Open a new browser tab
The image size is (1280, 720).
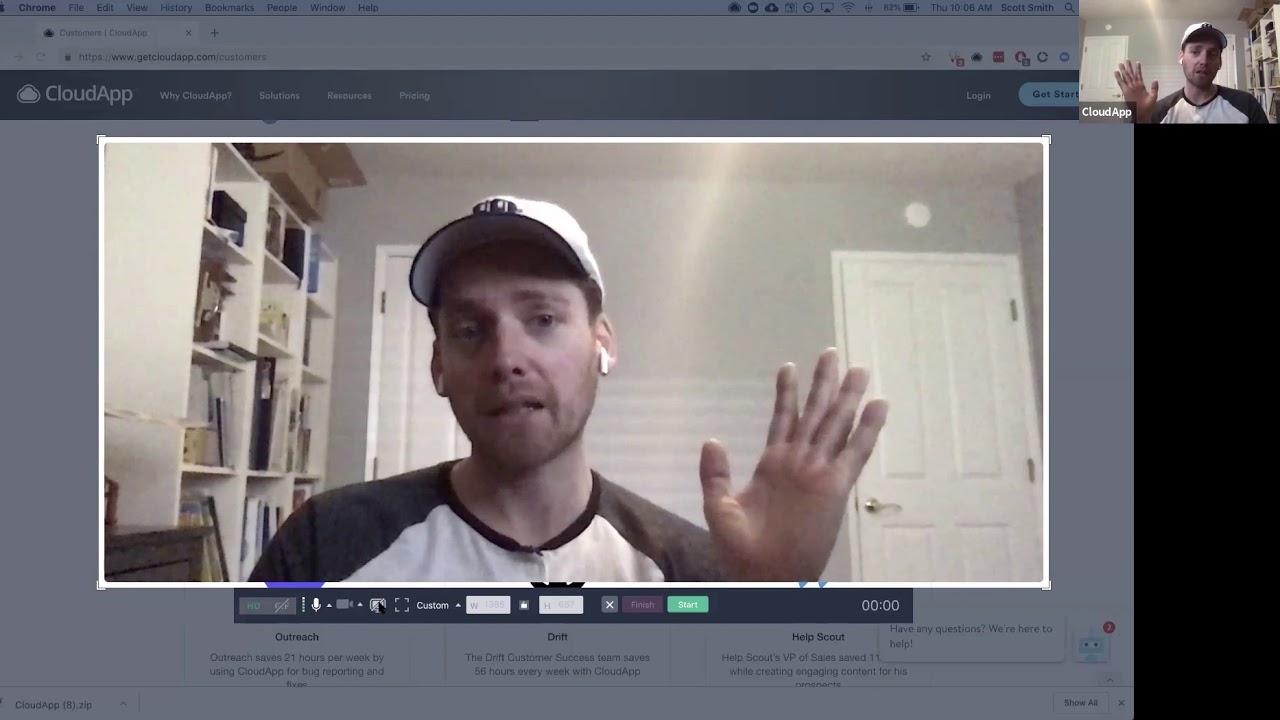coord(214,33)
